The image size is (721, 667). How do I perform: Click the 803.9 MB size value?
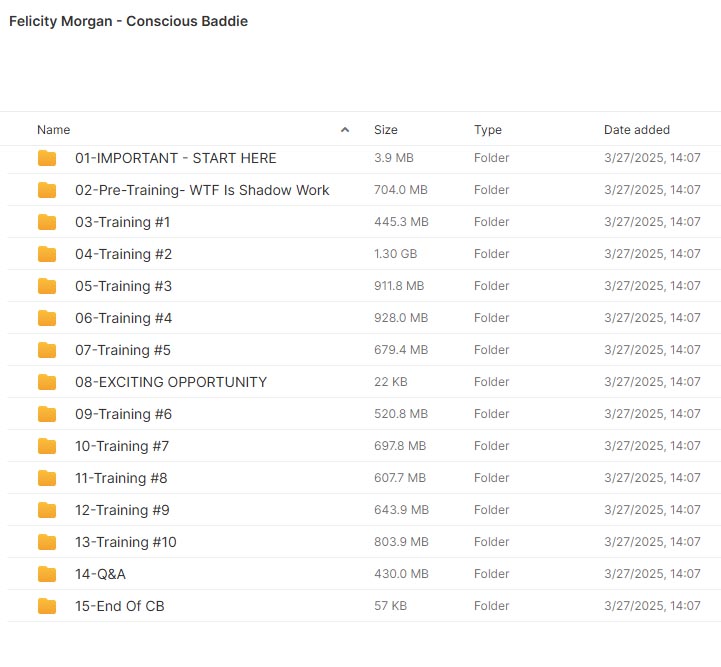click(401, 542)
